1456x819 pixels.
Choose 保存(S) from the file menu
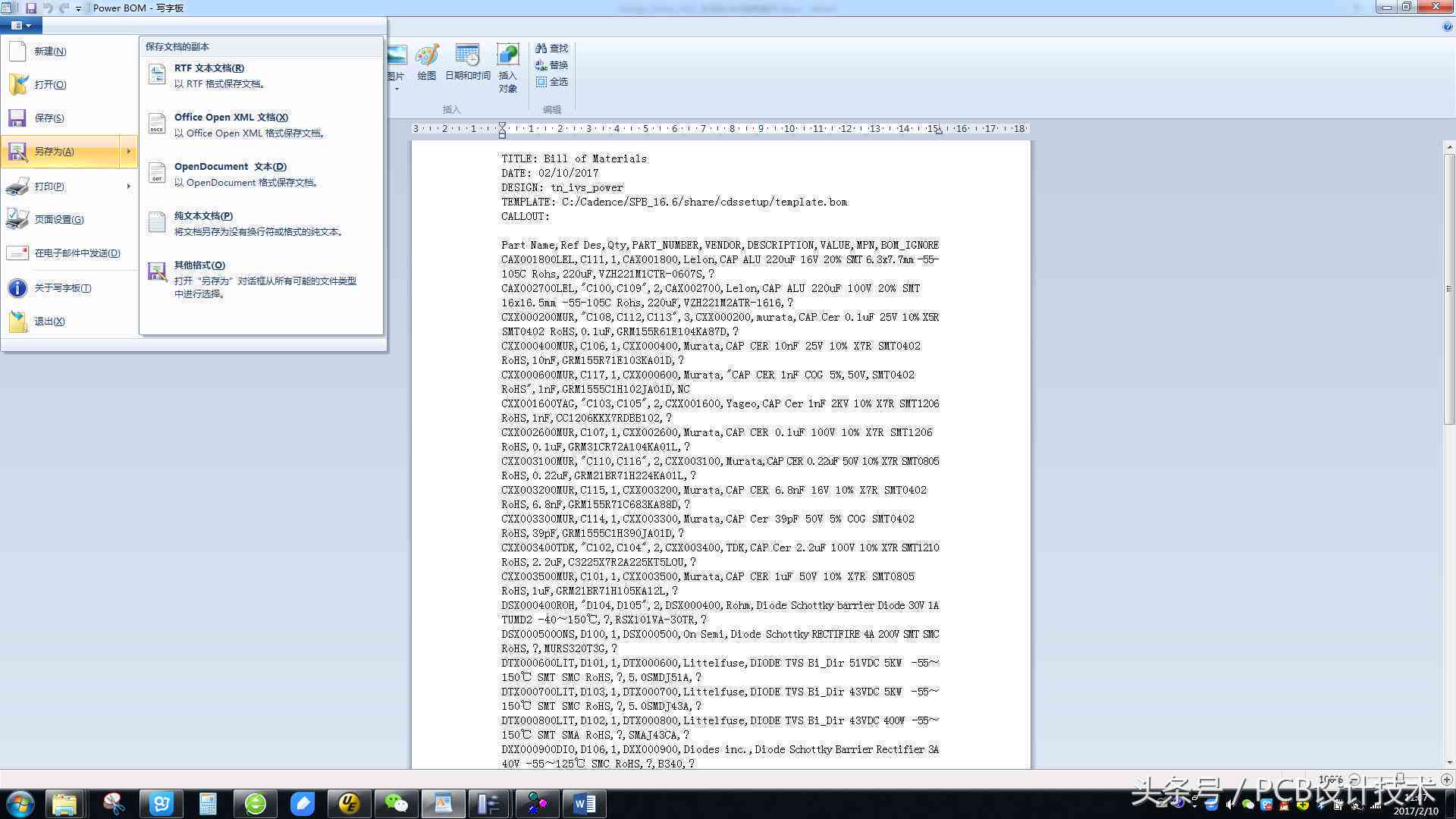pos(68,118)
